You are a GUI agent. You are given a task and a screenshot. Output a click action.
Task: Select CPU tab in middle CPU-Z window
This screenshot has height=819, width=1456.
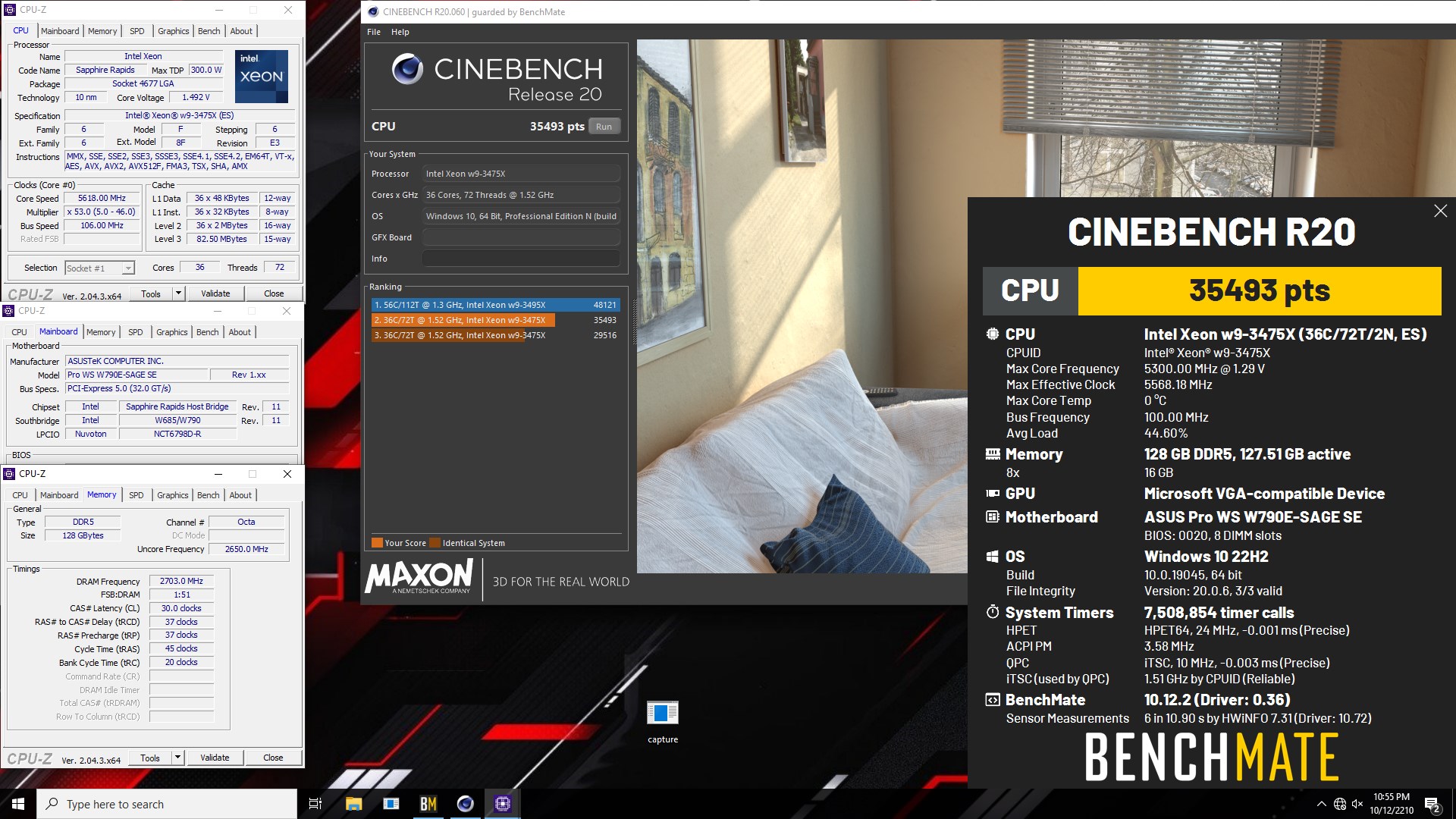pos(20,332)
